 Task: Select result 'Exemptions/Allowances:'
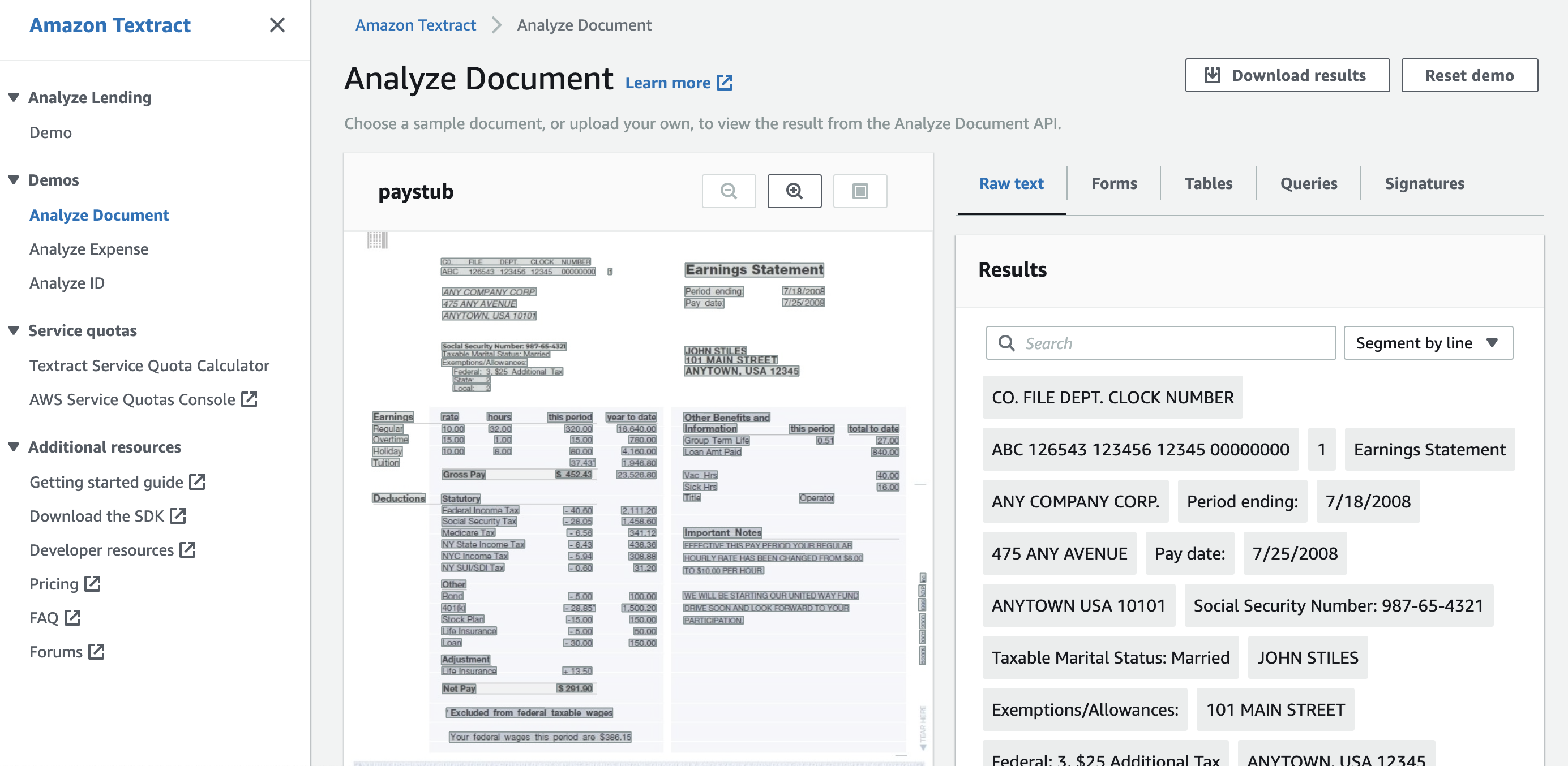[1085, 709]
